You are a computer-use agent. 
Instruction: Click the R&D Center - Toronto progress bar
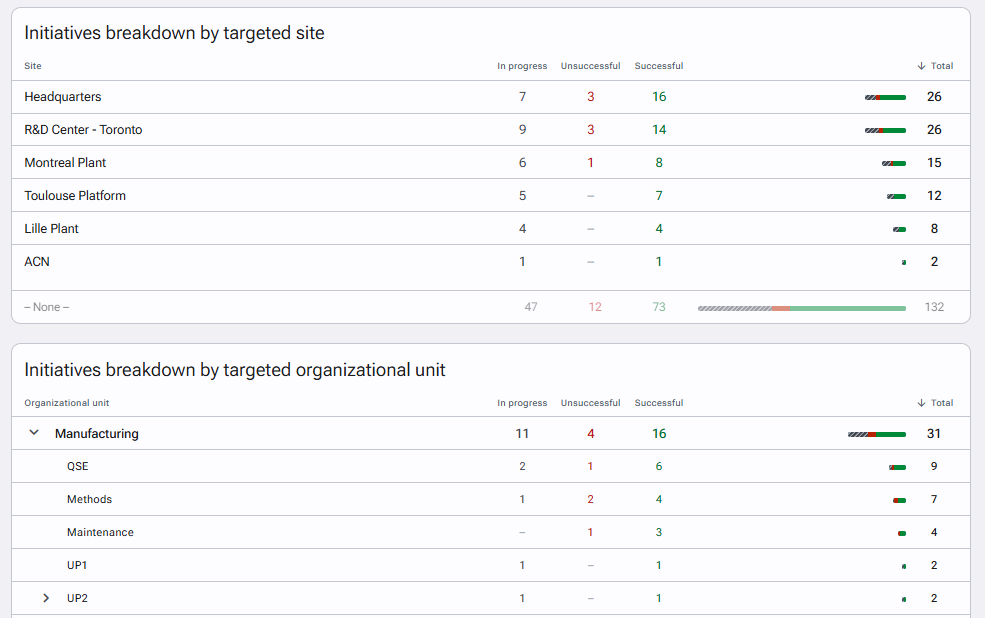click(885, 130)
